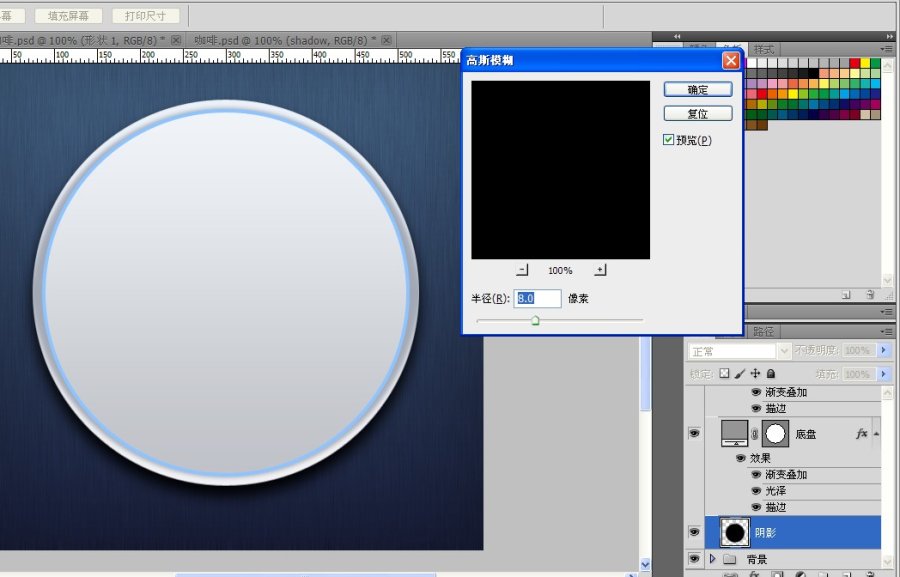Hide the 底盘 layer
Viewport: 900px width, 577px height.
(694, 433)
